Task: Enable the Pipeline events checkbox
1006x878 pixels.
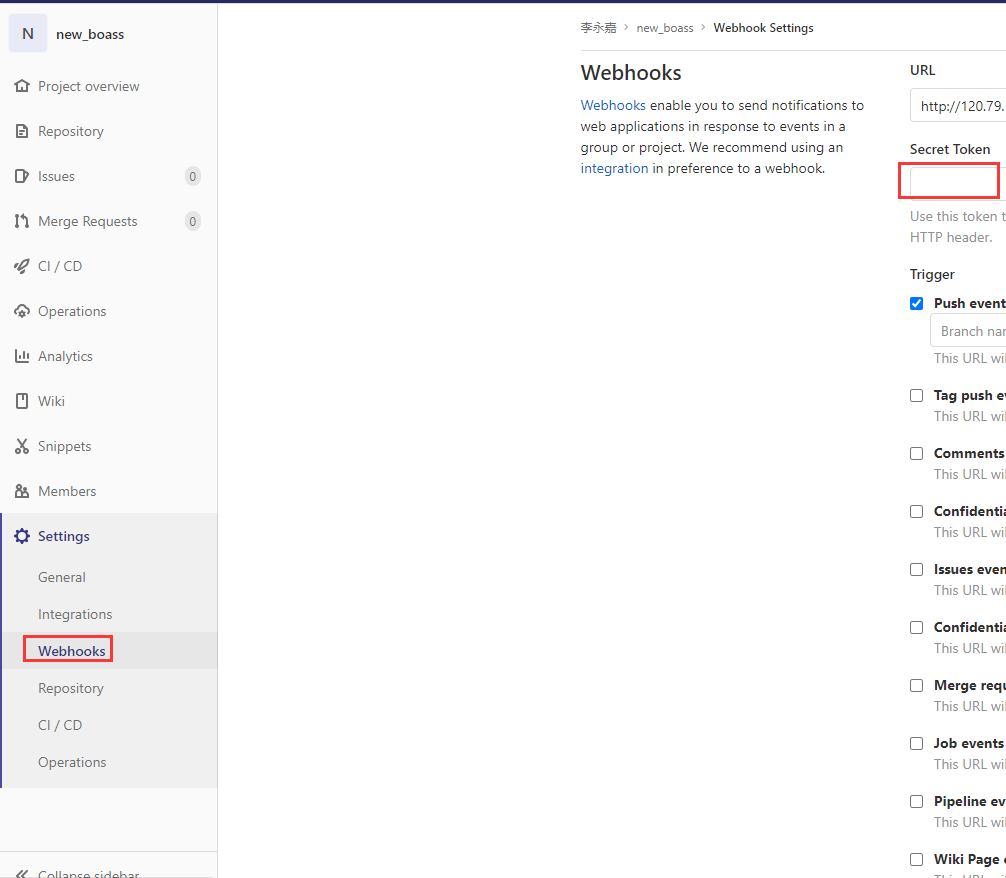Action: point(916,802)
